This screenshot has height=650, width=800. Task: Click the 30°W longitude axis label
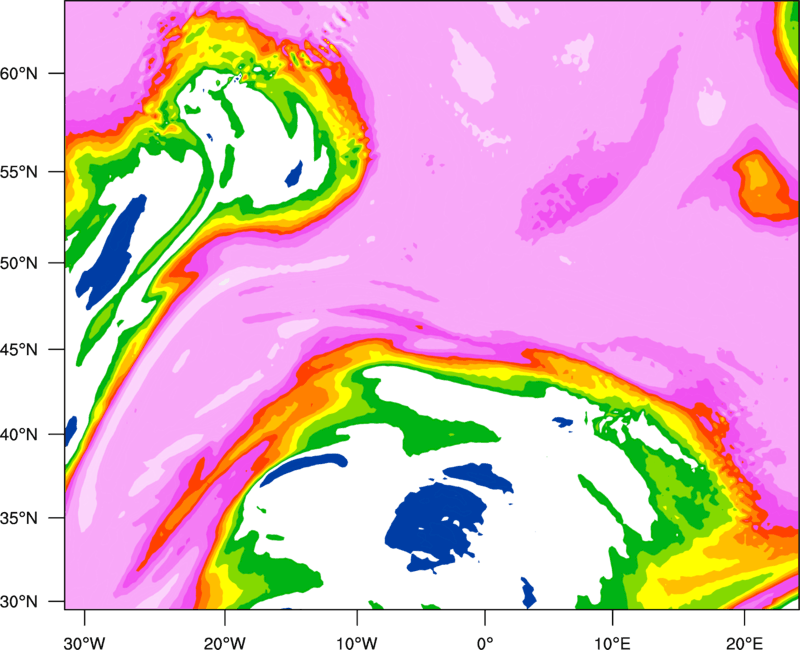84,643
